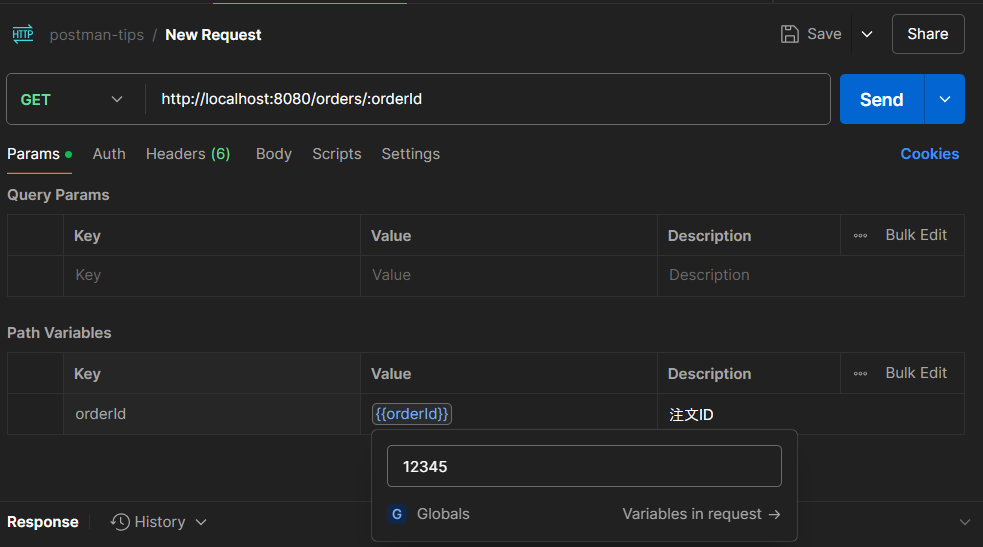Click the variable value field showing 12345
The height and width of the screenshot is (547, 983).
(584, 466)
